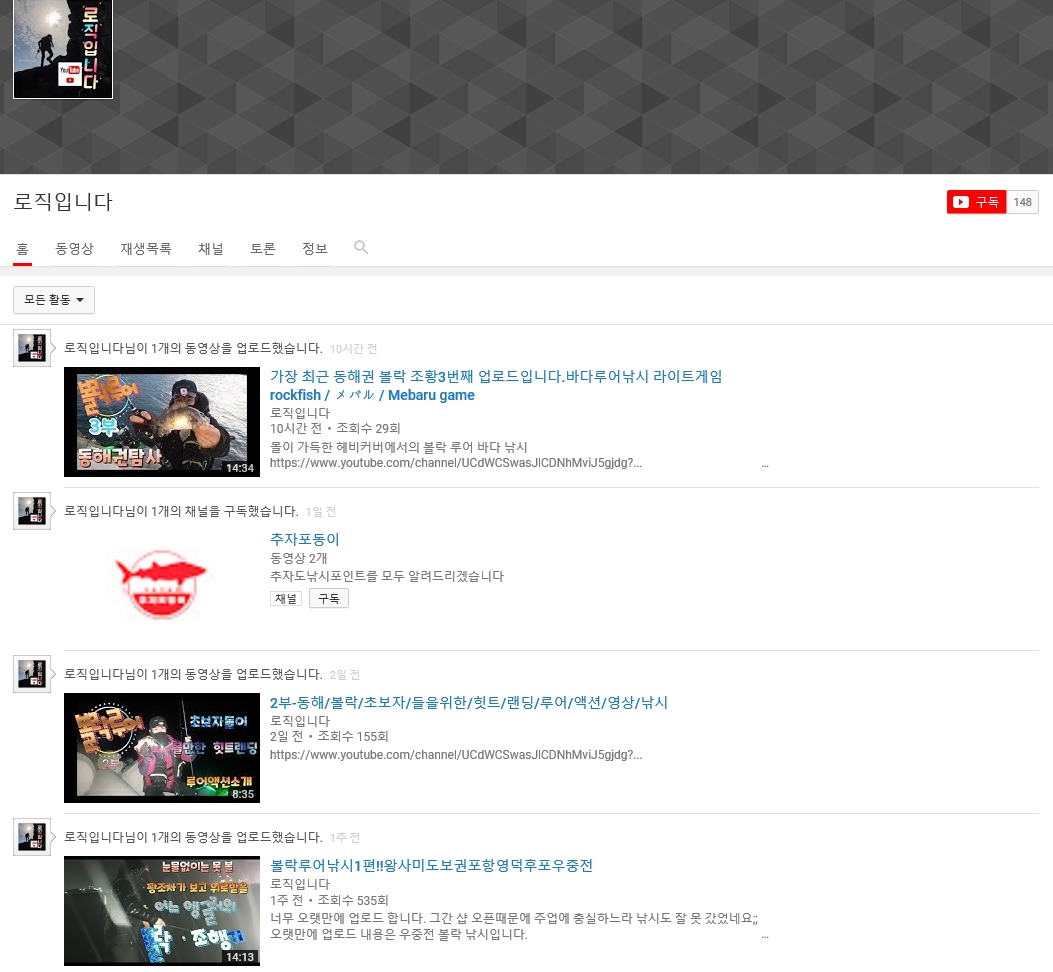Click the avatar beside the first upload activity
Image resolution: width=1053 pixels, height=972 pixels.
point(32,348)
